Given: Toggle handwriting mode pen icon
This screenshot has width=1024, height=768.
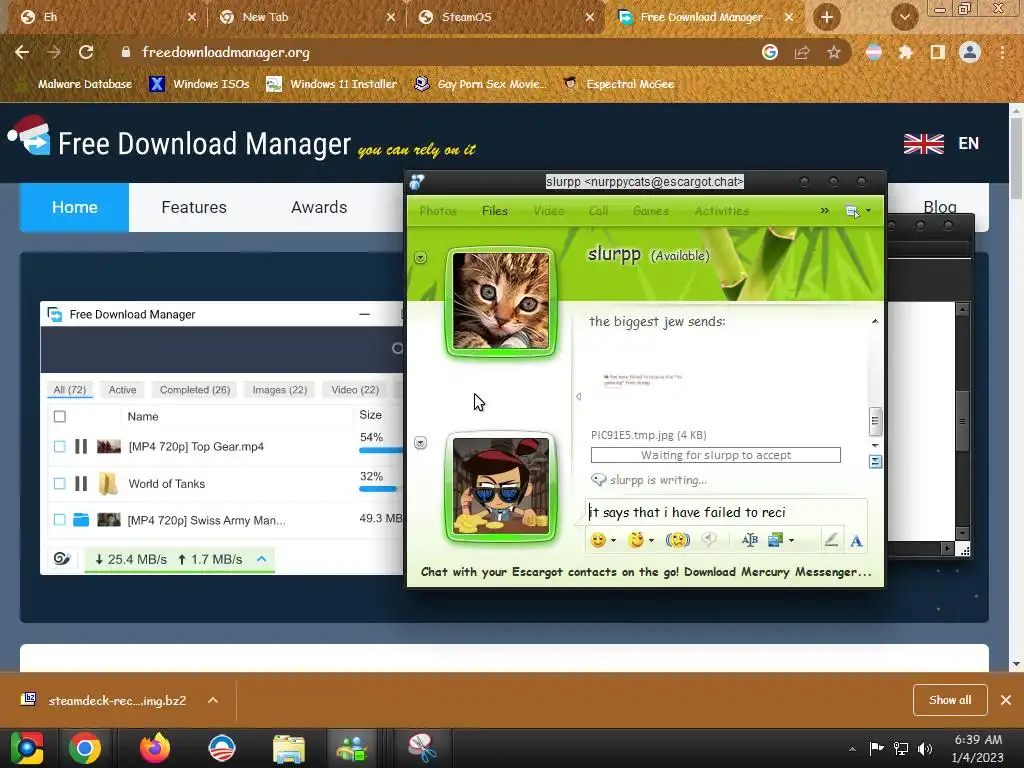Looking at the screenshot, I should tap(831, 540).
